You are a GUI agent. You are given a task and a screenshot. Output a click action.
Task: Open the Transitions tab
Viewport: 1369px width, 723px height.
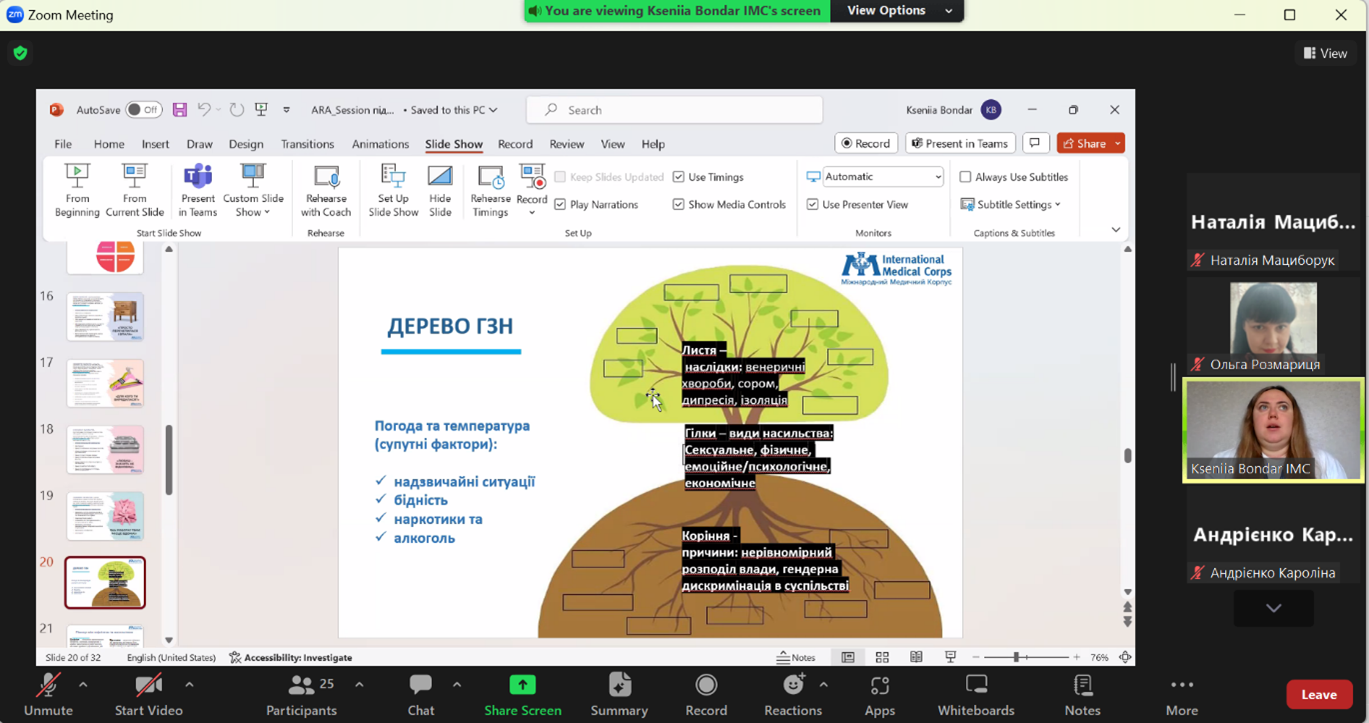tap(307, 144)
